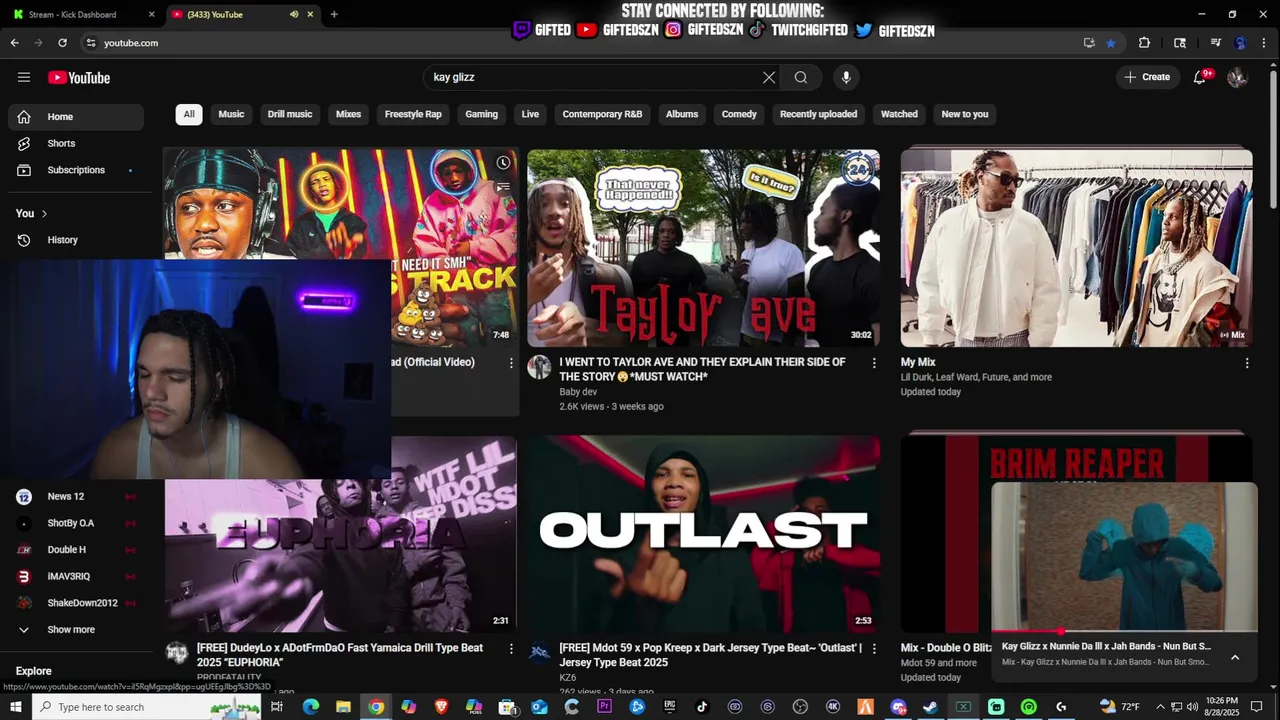Screen dimensions: 1280x720
Task: Go to Home in the sidebar
Action: pos(76,117)
